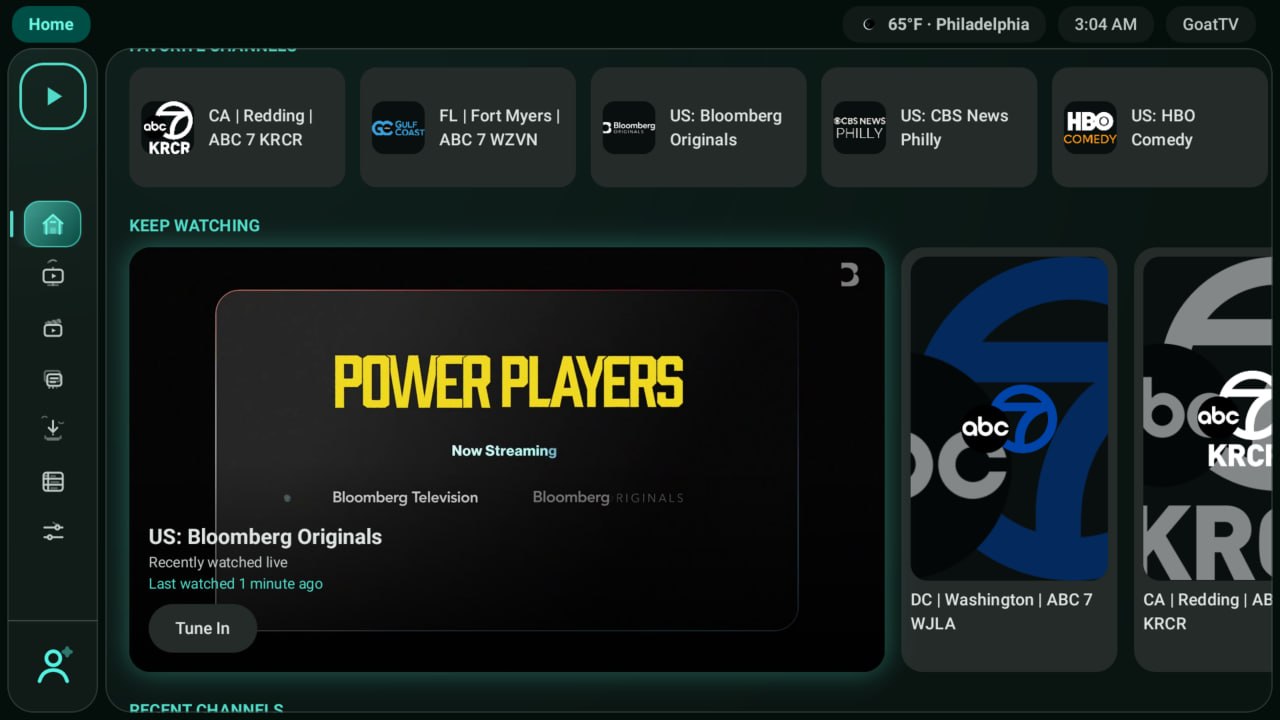Open the guide list sidebar icon

point(53,482)
